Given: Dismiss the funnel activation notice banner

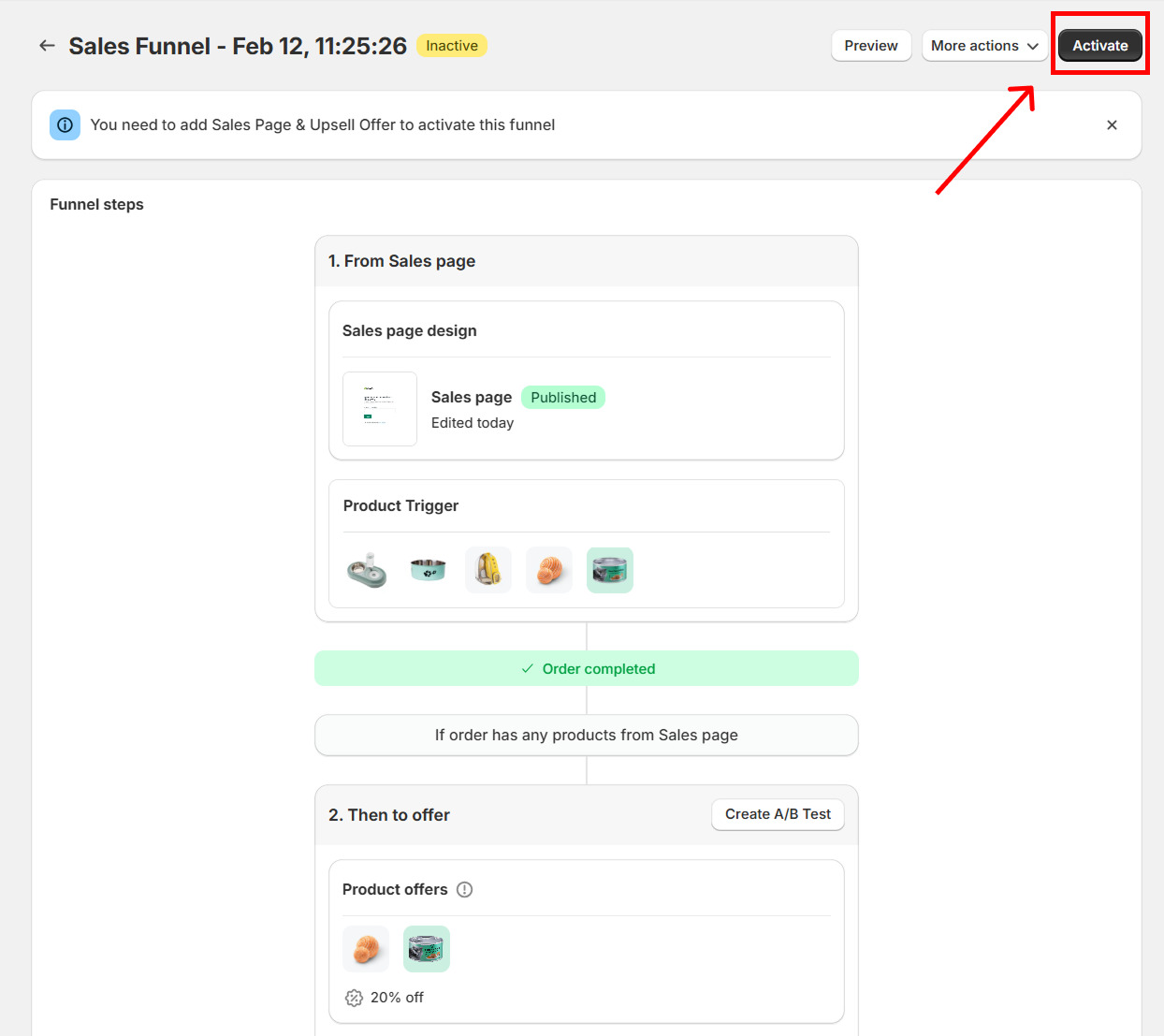Looking at the screenshot, I should click(1112, 124).
